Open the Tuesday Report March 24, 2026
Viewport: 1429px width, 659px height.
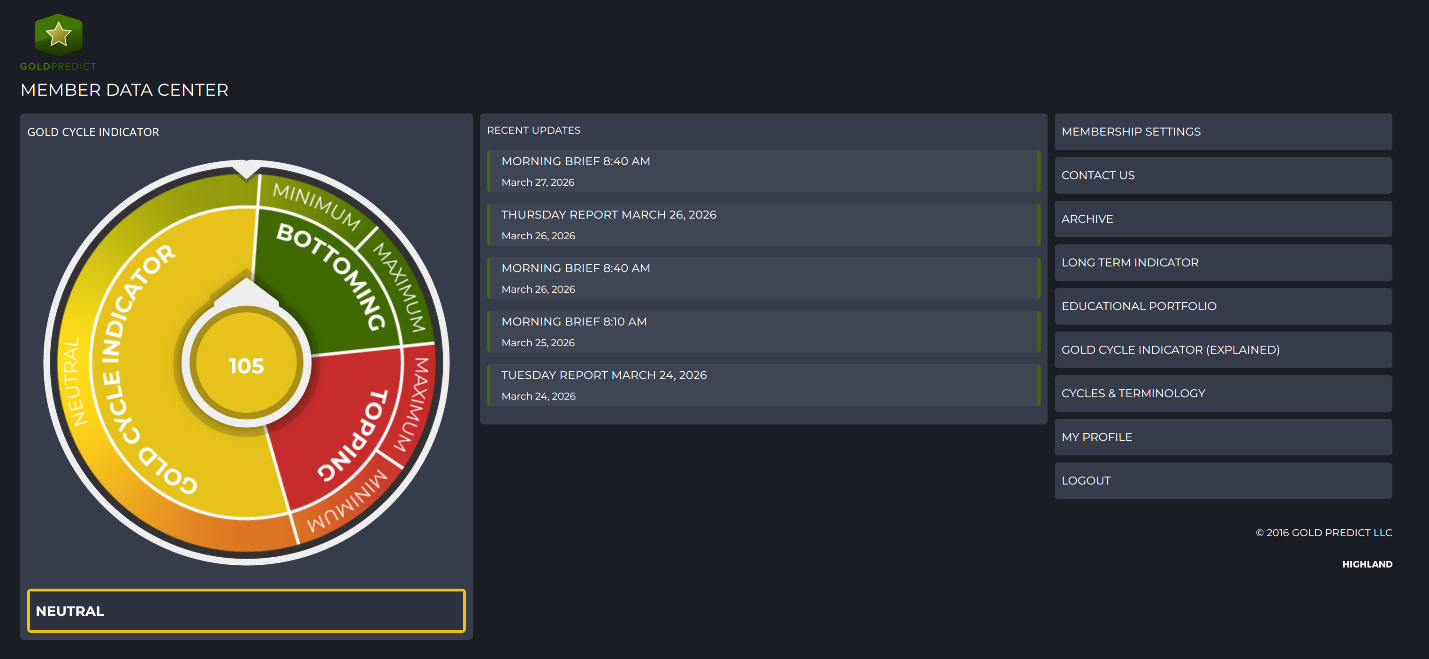[764, 385]
